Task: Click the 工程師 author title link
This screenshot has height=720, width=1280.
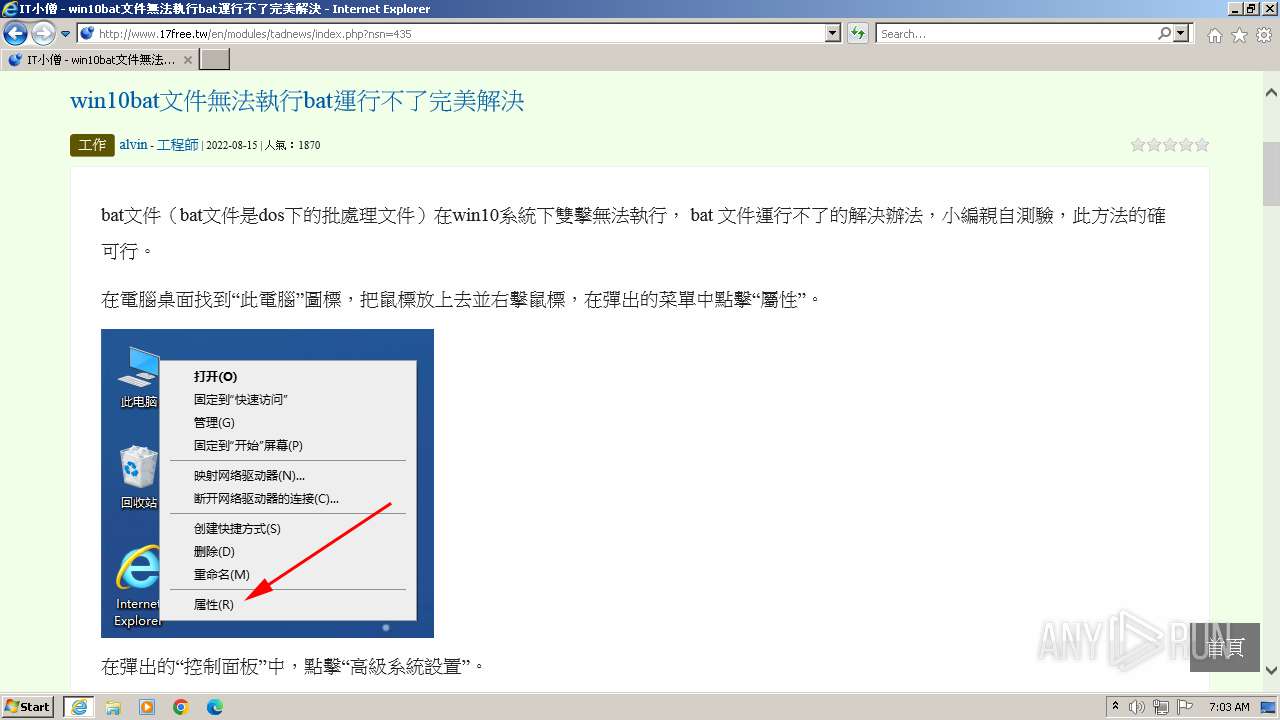Action: [x=178, y=145]
